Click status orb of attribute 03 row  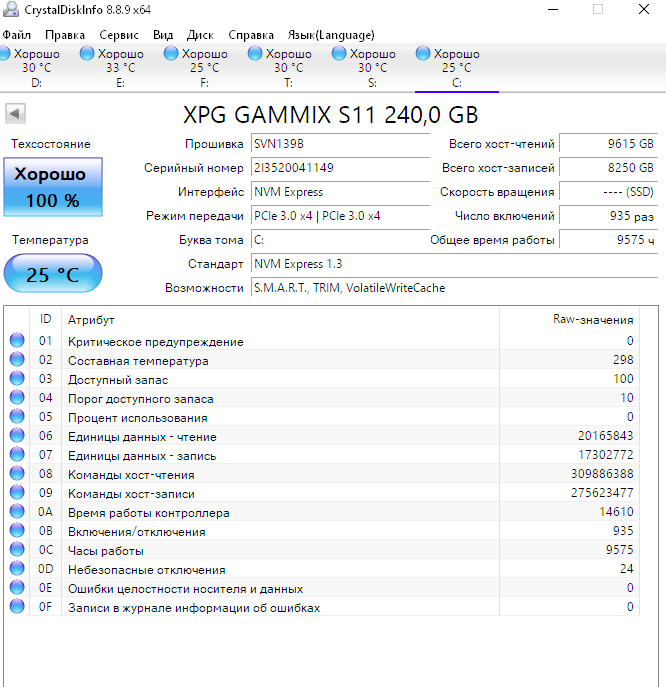click(17, 378)
